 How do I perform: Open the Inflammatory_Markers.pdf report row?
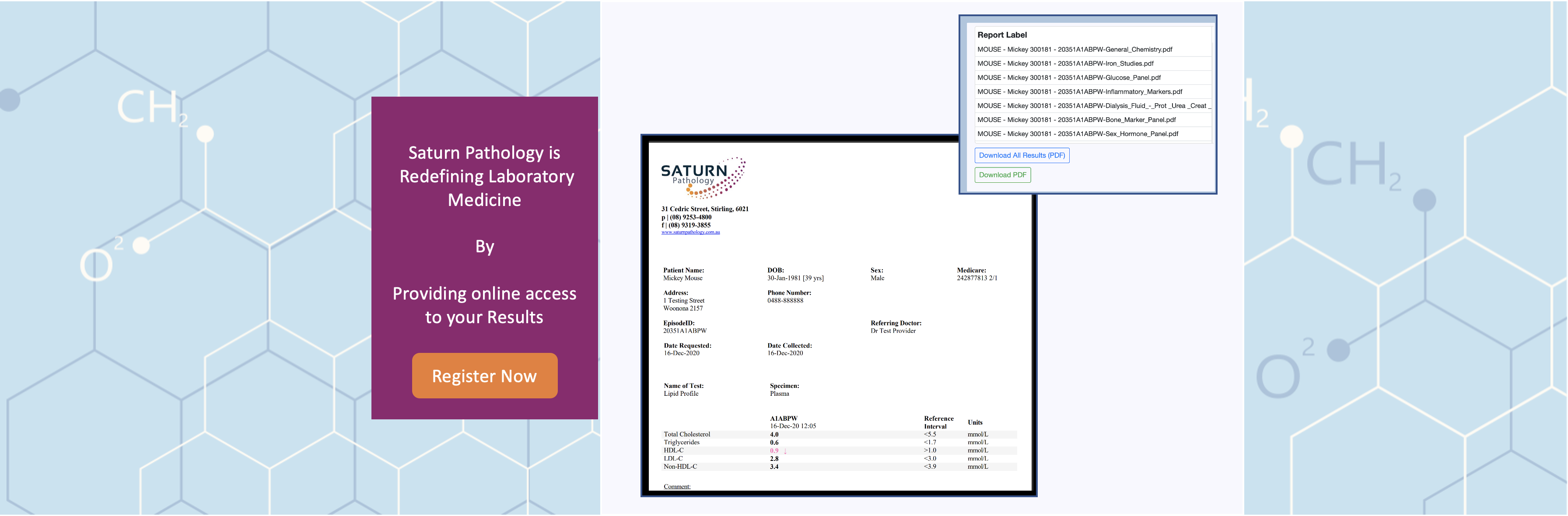tap(1092, 91)
